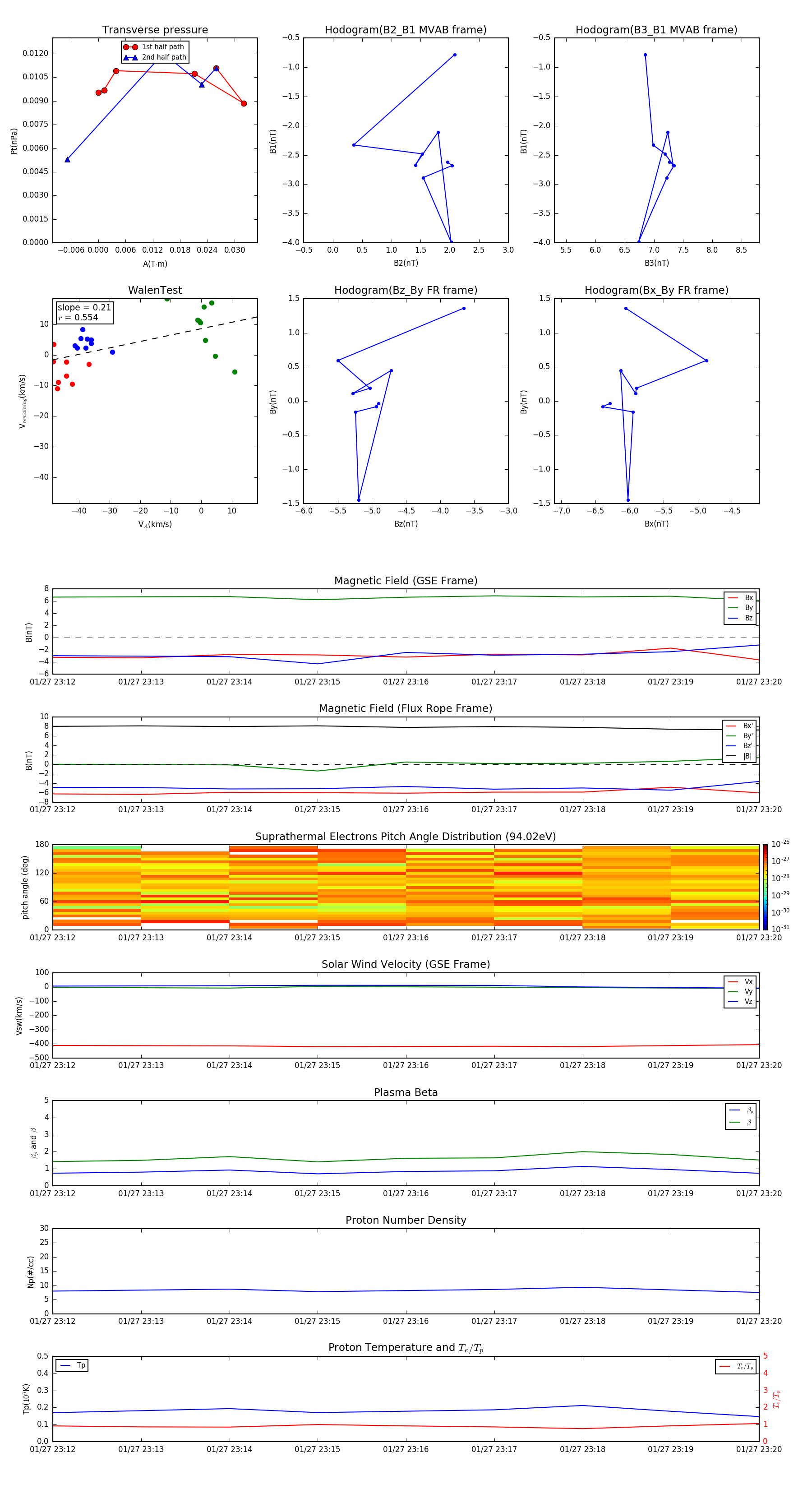Click the "Bz(nT)" x-axis label
Image resolution: width=812 pixels, height=1489 pixels.
pyautogui.click(x=406, y=524)
